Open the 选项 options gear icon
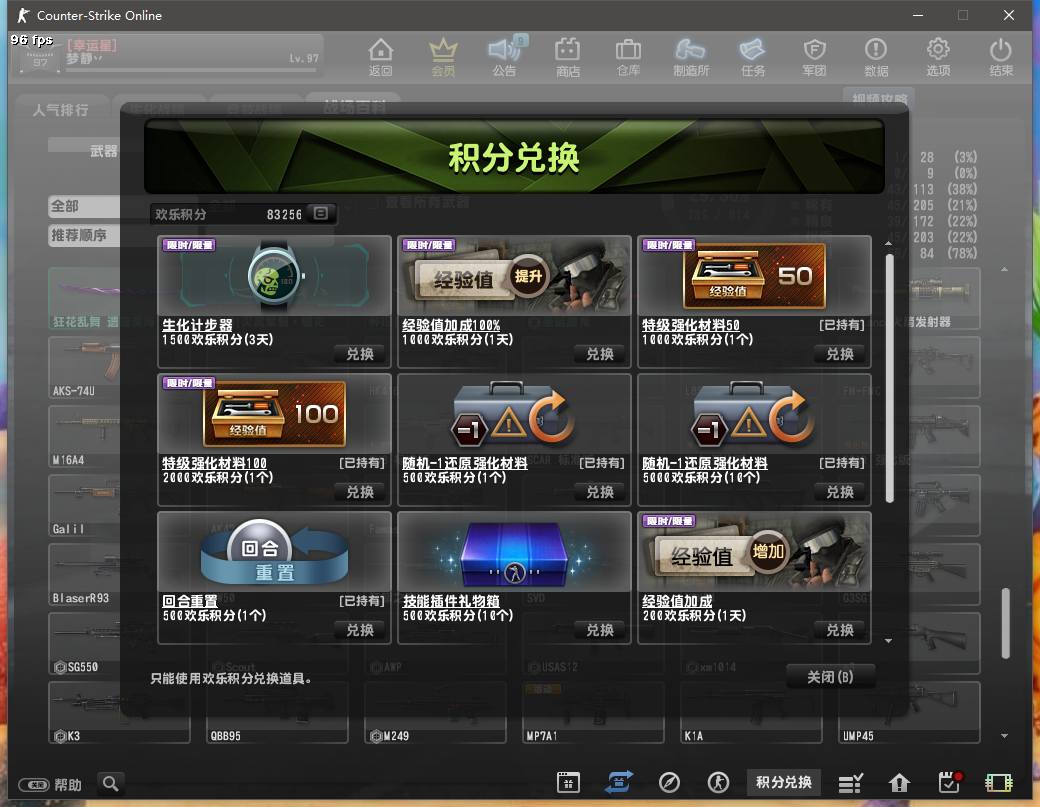Screen dimensions: 1040x807 pos(938,57)
